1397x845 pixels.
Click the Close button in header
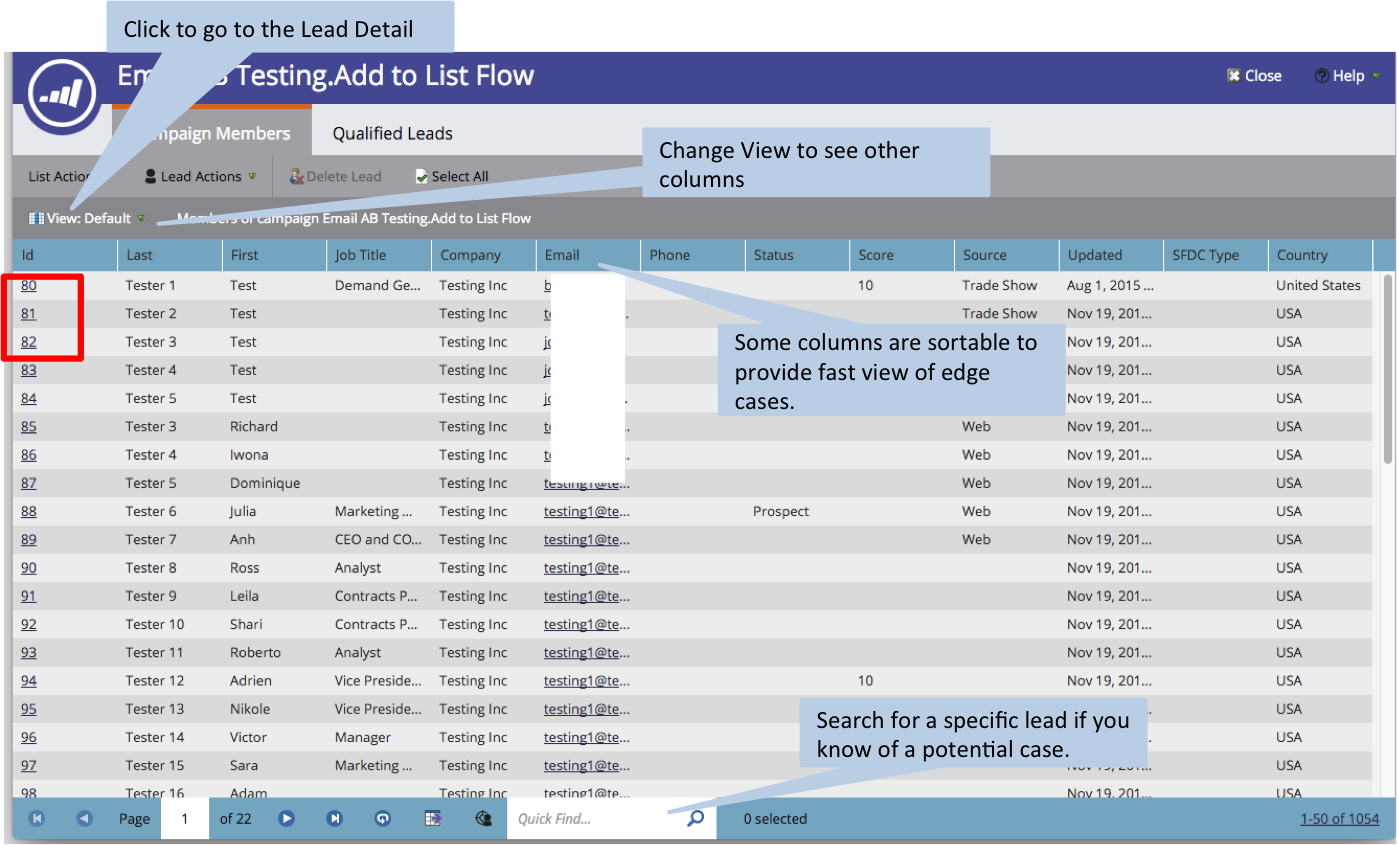[x=1254, y=76]
